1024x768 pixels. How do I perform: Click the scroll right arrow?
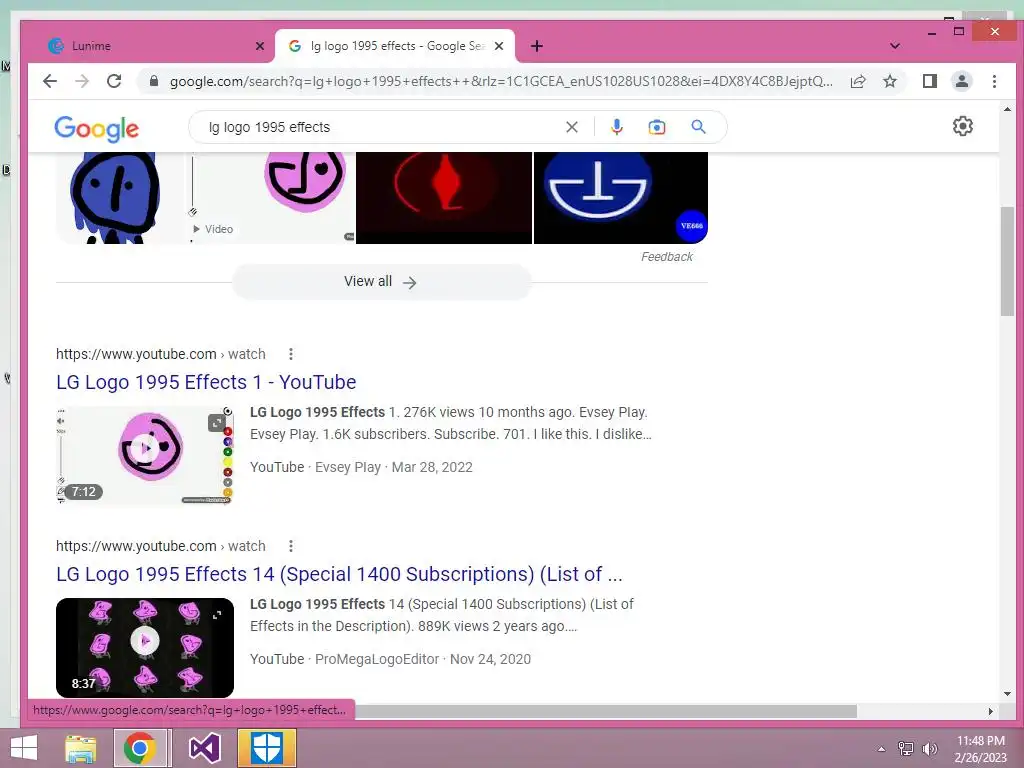tap(991, 711)
